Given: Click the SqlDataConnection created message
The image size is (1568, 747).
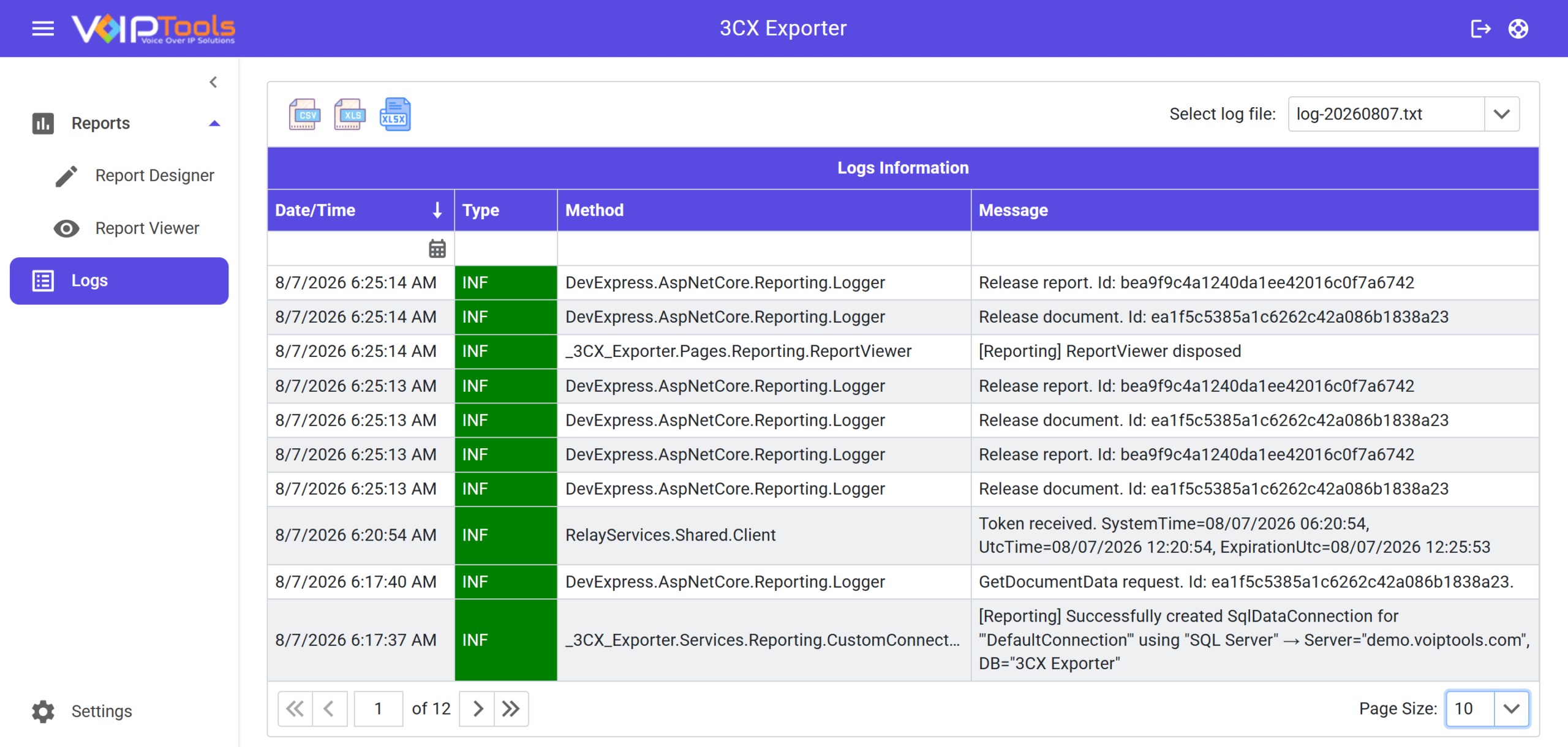Looking at the screenshot, I should [1254, 640].
